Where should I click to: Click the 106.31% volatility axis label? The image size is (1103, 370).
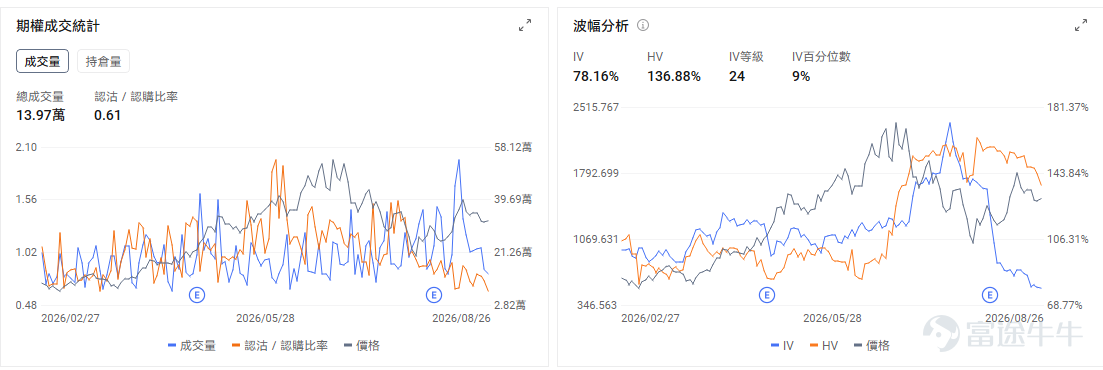[1069, 239]
